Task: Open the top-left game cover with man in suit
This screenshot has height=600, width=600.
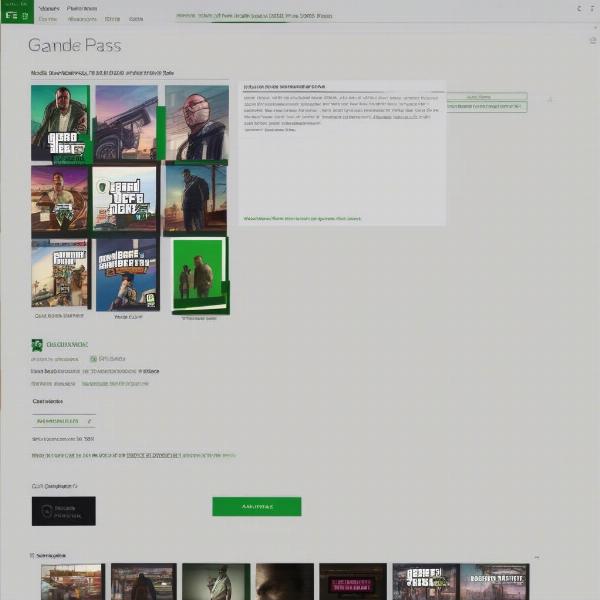Action: 60,123
